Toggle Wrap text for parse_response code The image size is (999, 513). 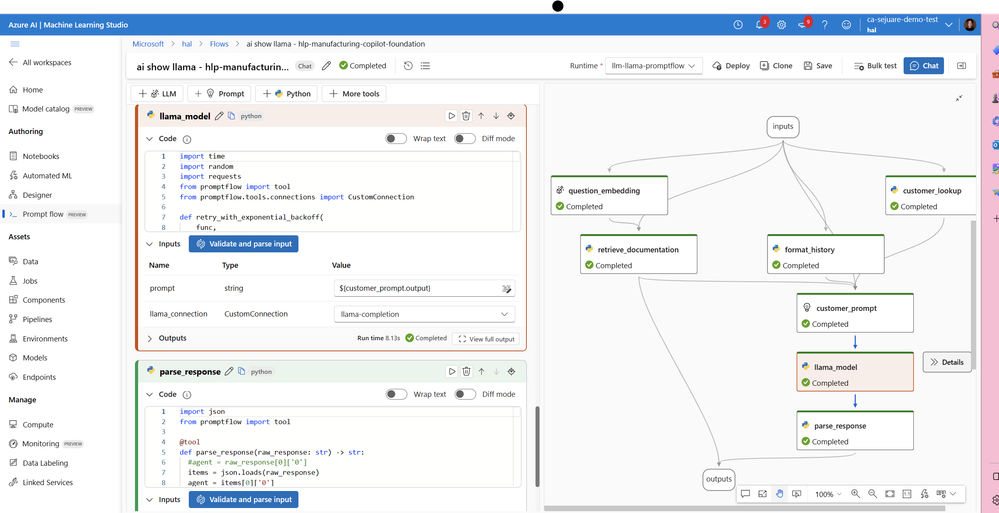tap(396, 394)
